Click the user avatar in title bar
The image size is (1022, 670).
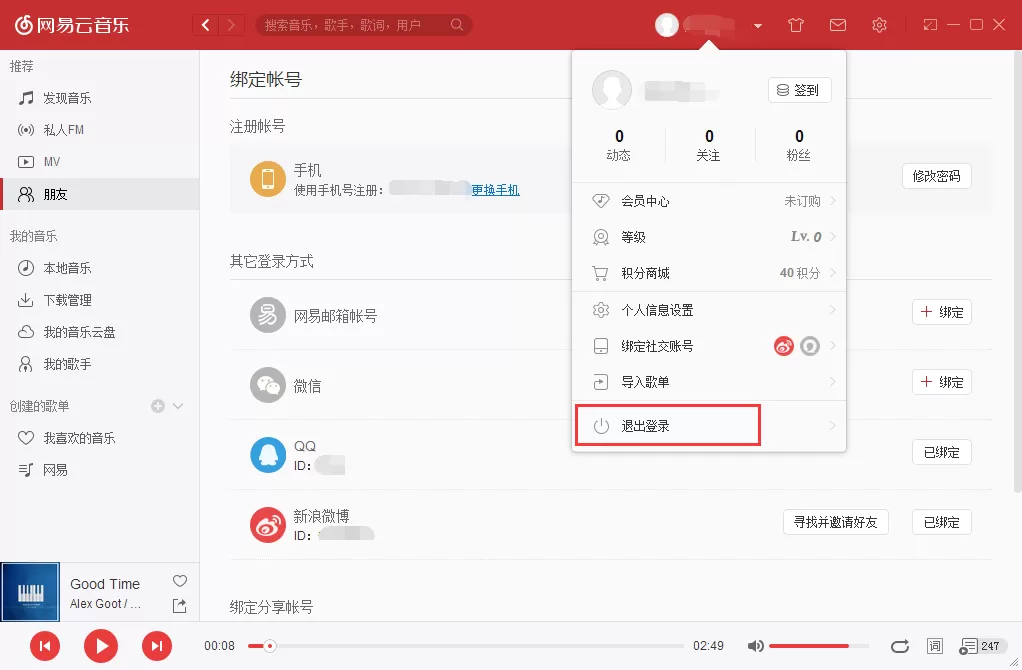[667, 25]
